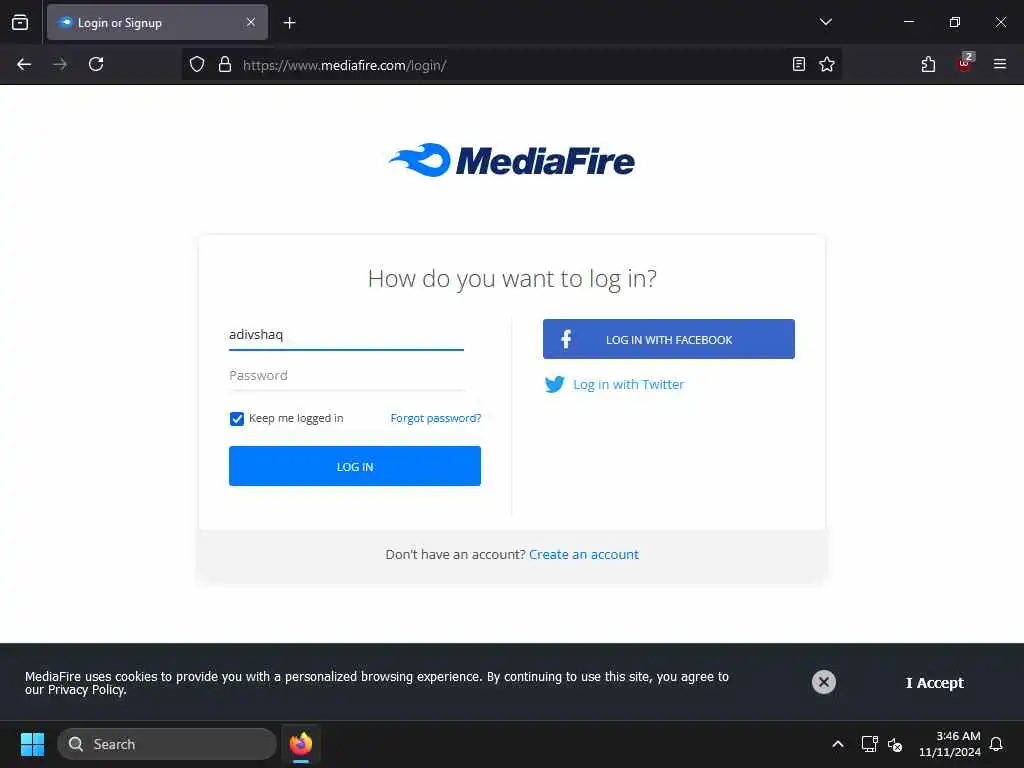Screen dimensions: 1024x768
Task: Click the Password input field
Action: 346,376
